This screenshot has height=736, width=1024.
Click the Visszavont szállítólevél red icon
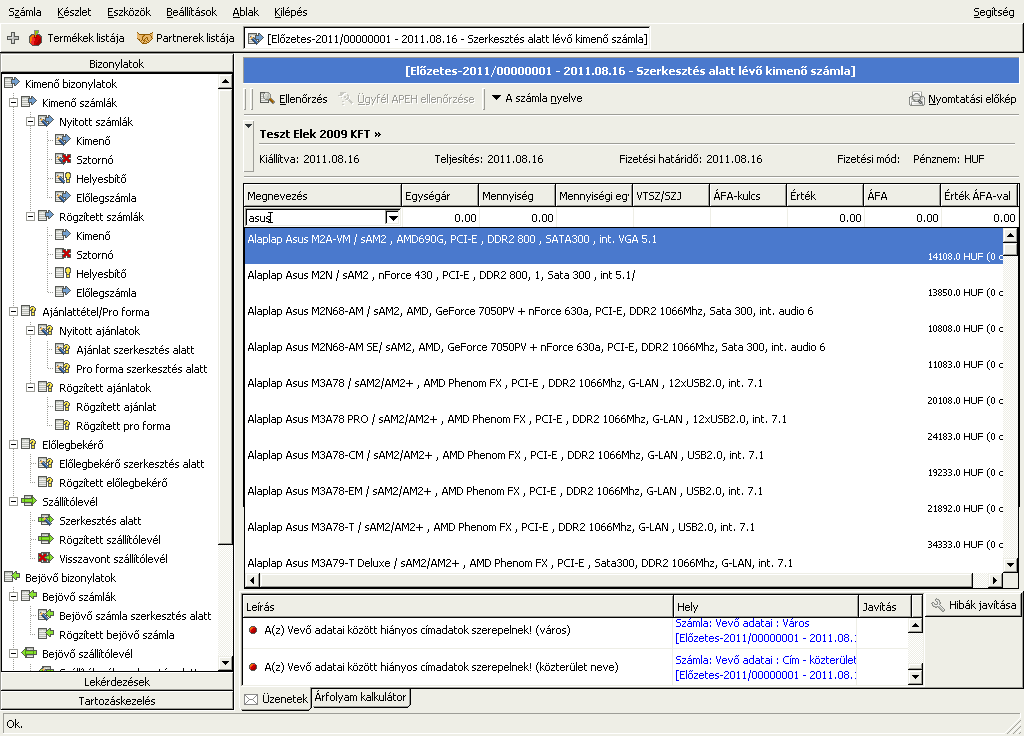[x=46, y=558]
